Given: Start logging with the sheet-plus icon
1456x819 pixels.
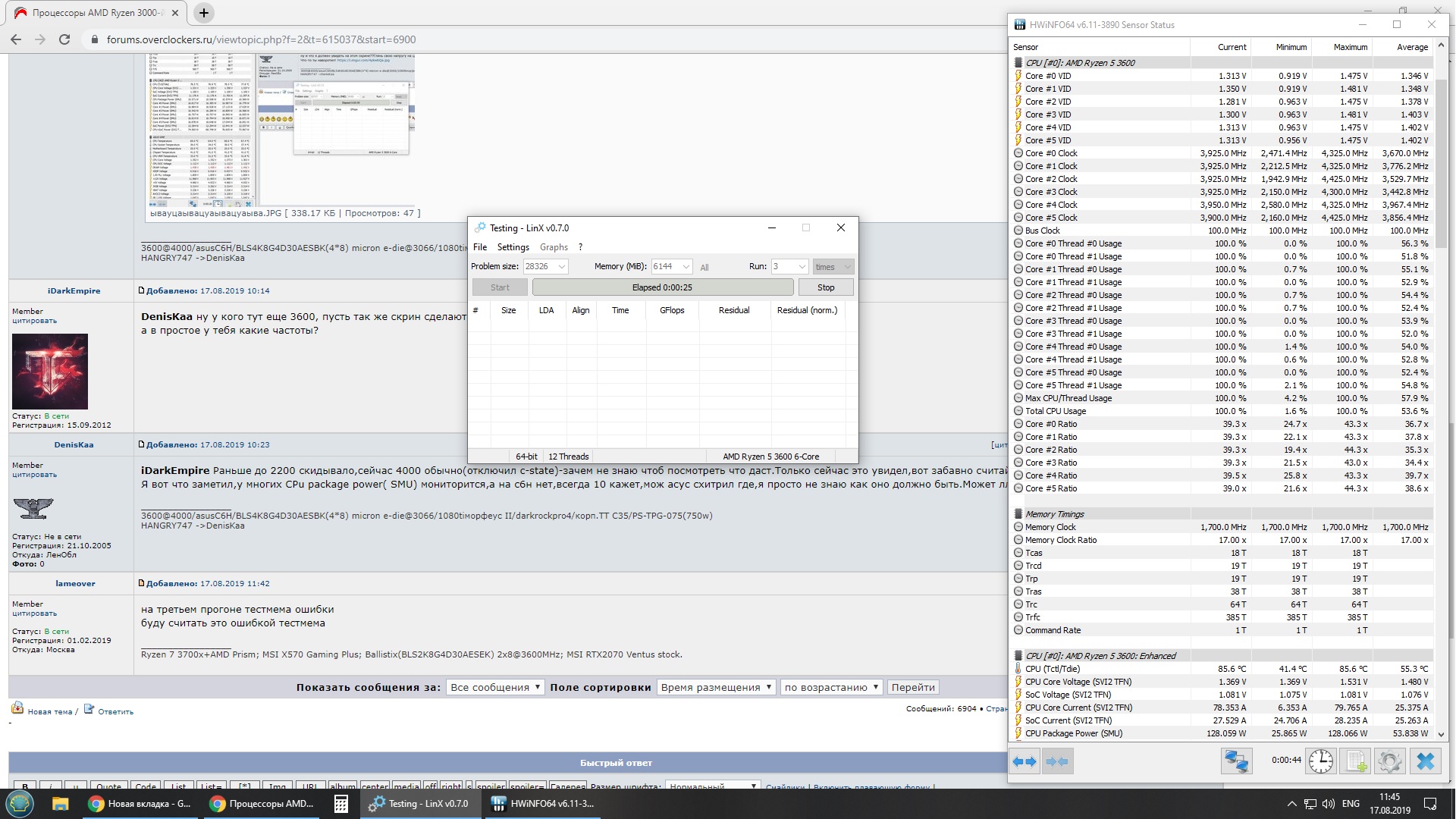Looking at the screenshot, I should [1356, 761].
